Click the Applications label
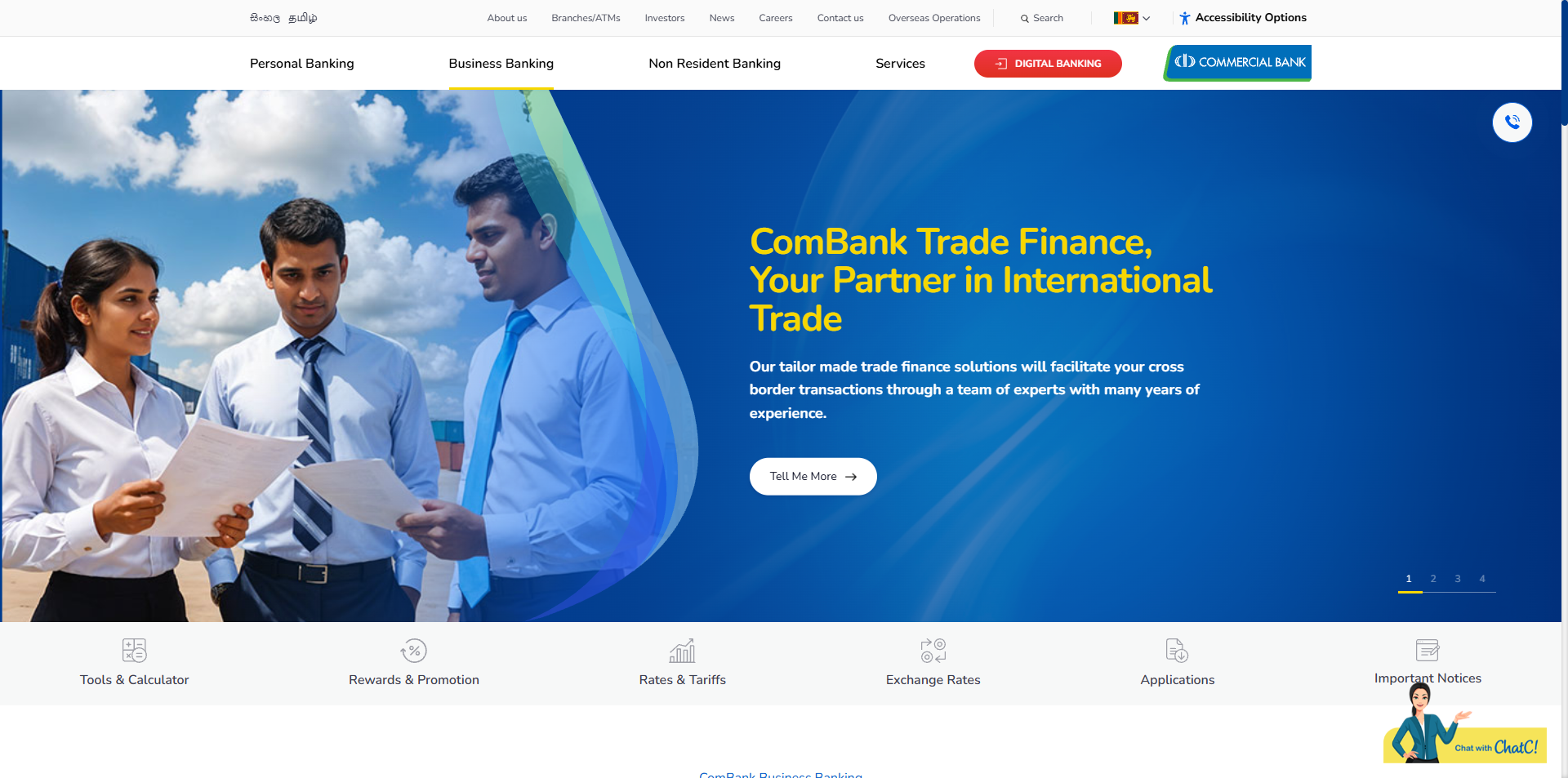 [x=1178, y=680]
